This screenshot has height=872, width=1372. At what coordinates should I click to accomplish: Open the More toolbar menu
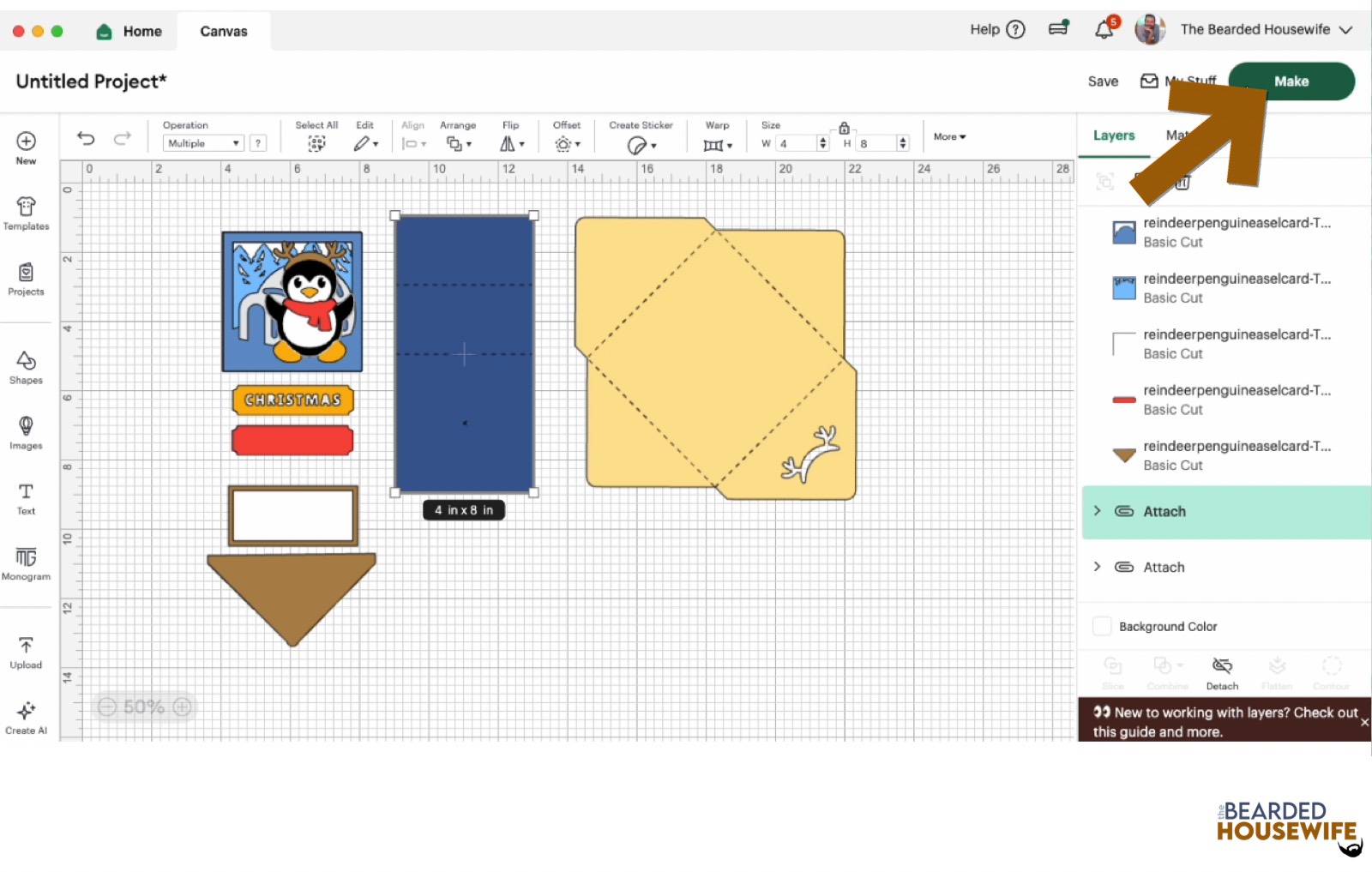949,137
